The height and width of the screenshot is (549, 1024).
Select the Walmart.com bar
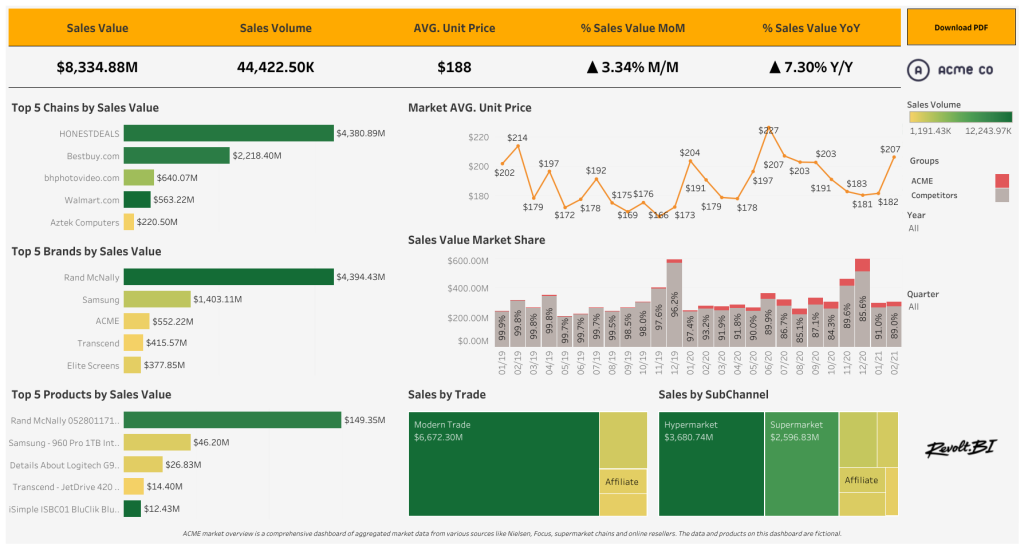(137, 200)
